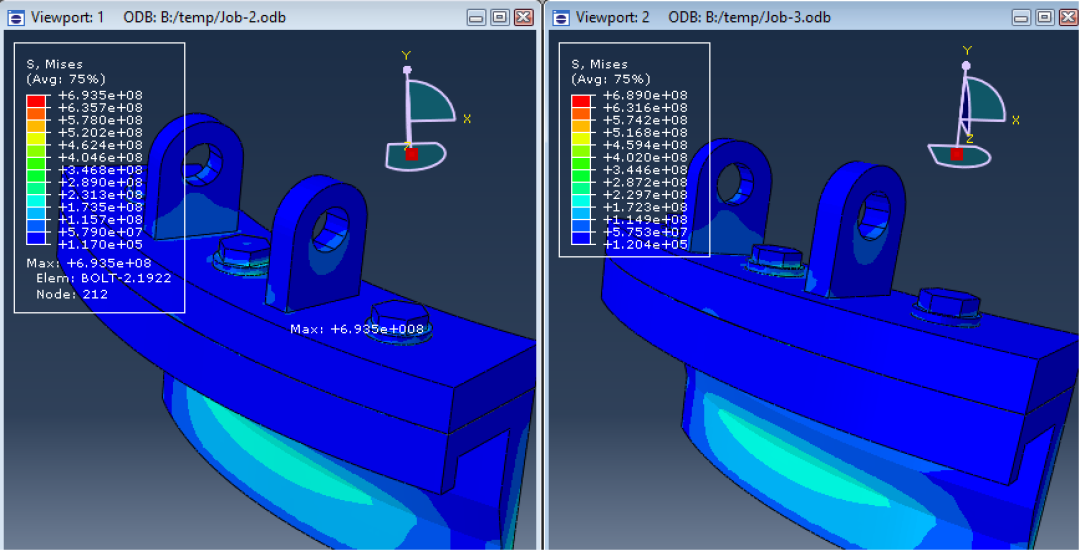Close Viewport 2 window

pyautogui.click(x=1069, y=17)
